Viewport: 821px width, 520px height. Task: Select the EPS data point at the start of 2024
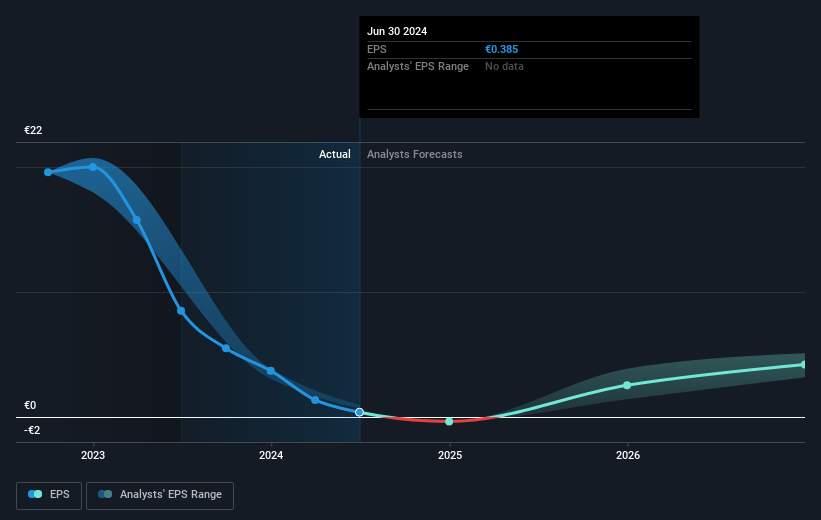[271, 371]
